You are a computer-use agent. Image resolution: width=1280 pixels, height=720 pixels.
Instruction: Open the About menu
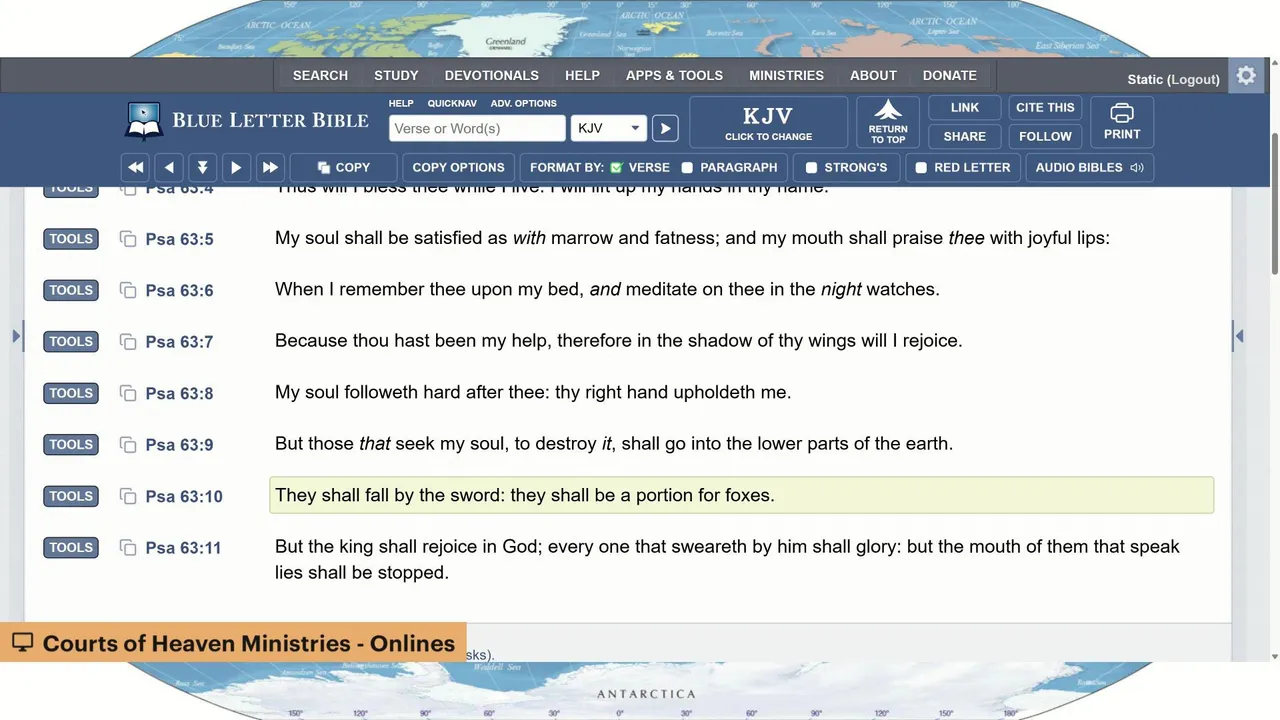(x=873, y=75)
